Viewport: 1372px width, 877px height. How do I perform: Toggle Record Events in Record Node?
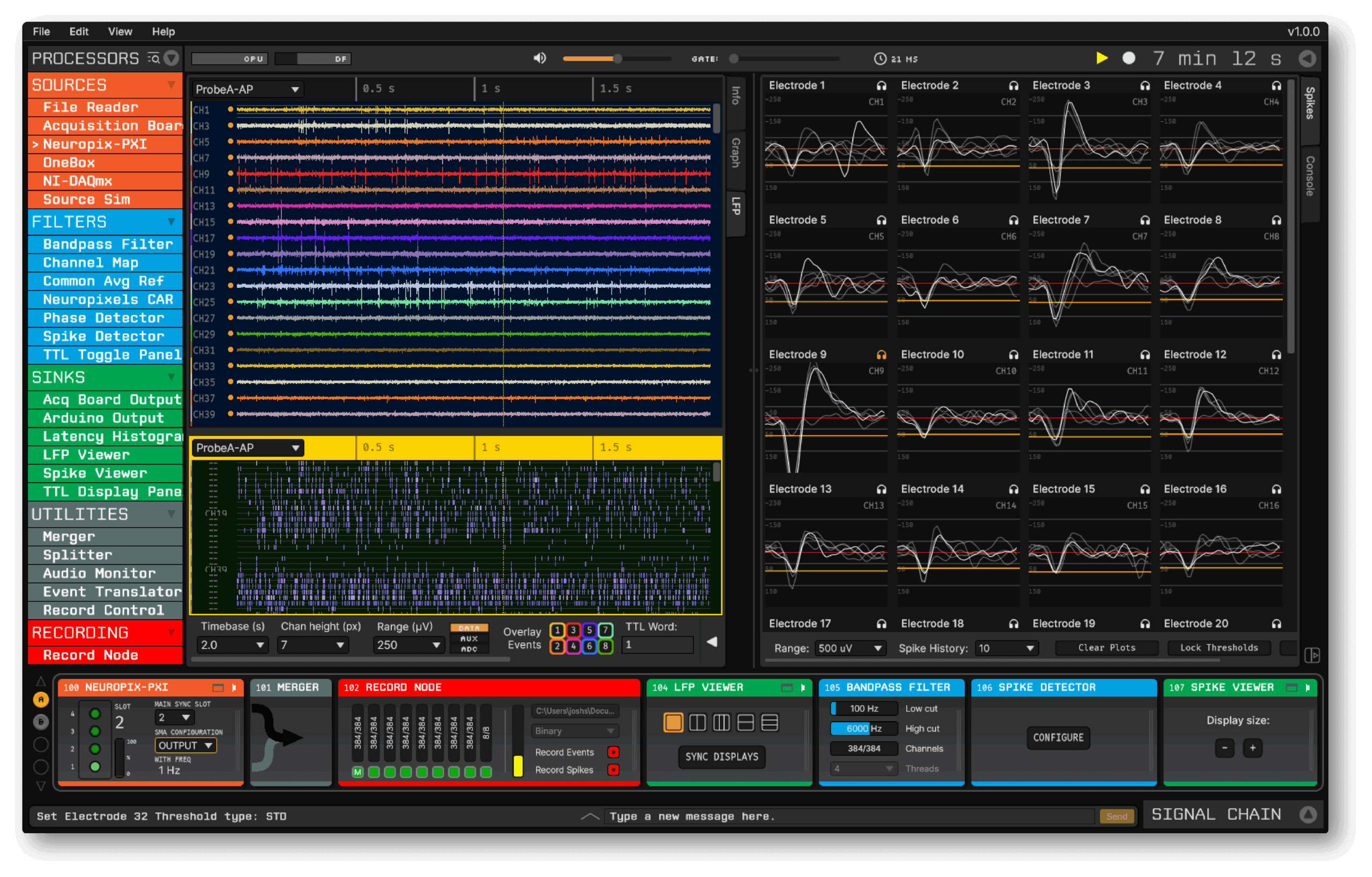614,752
